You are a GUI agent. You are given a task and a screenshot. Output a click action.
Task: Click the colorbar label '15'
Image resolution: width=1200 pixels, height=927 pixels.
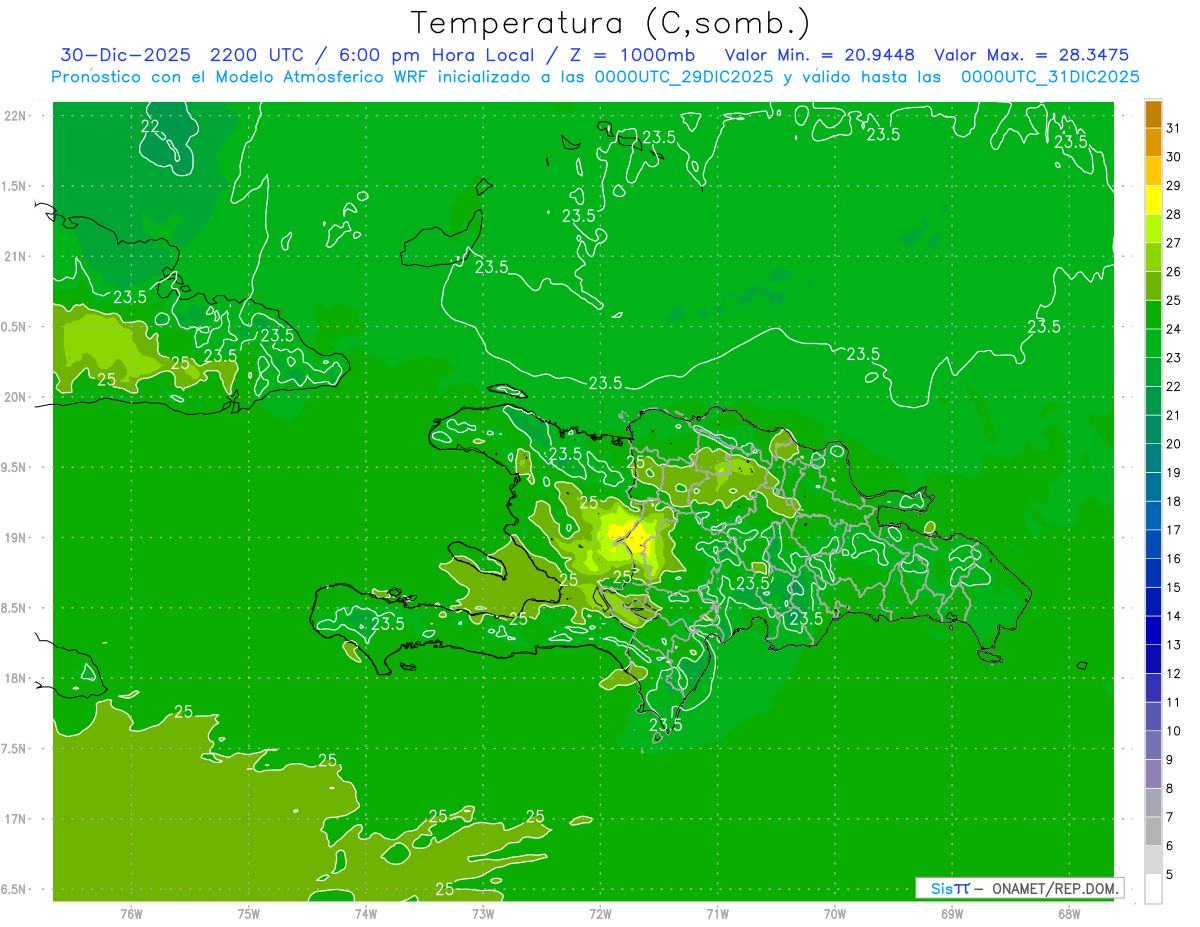tap(1174, 588)
